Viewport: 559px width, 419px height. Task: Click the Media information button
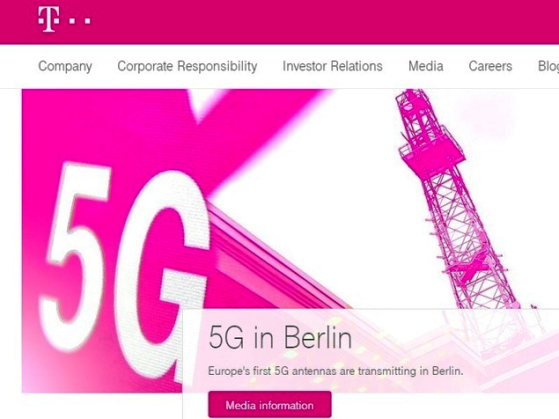point(270,405)
